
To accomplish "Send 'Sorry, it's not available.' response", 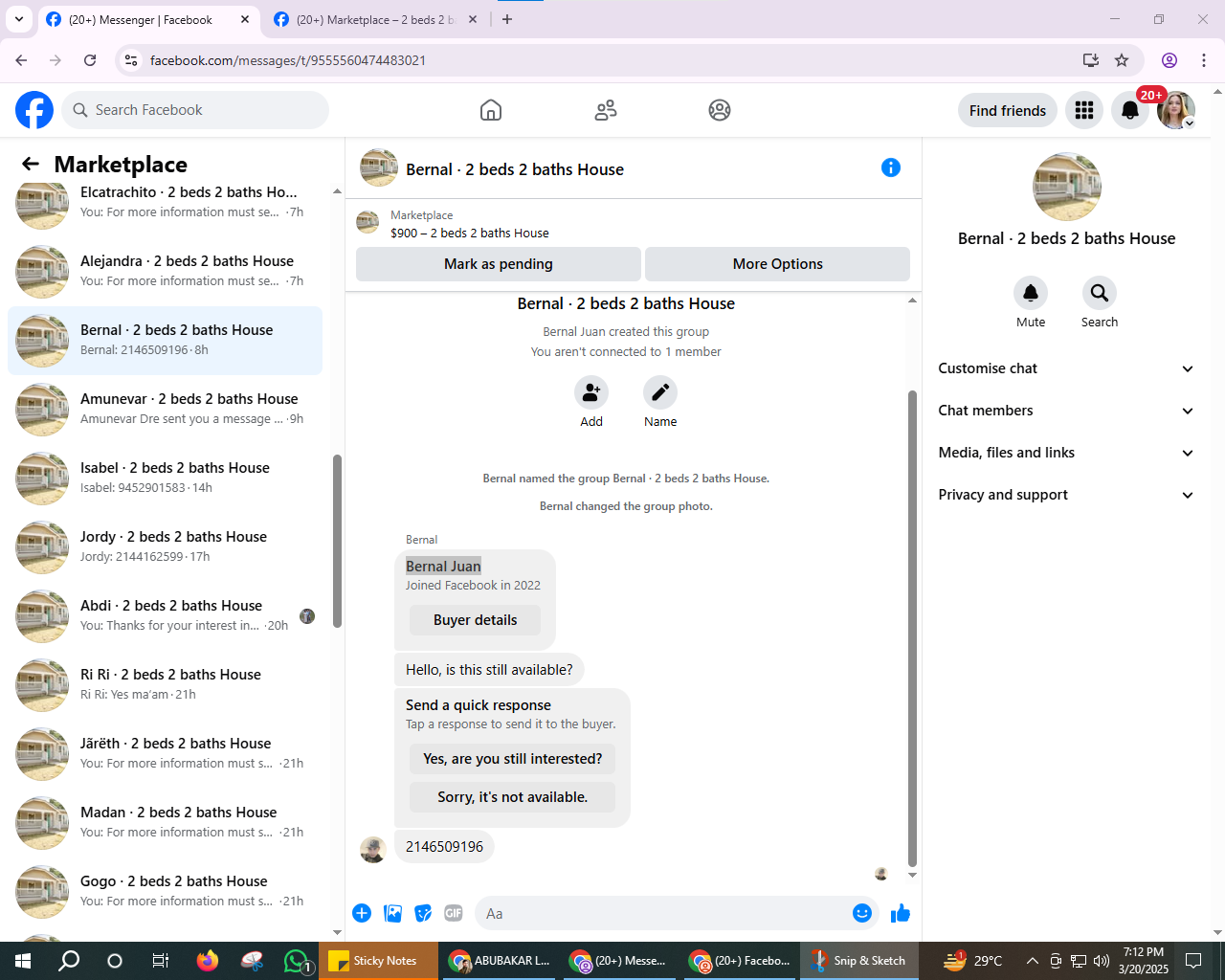I will (x=513, y=797).
